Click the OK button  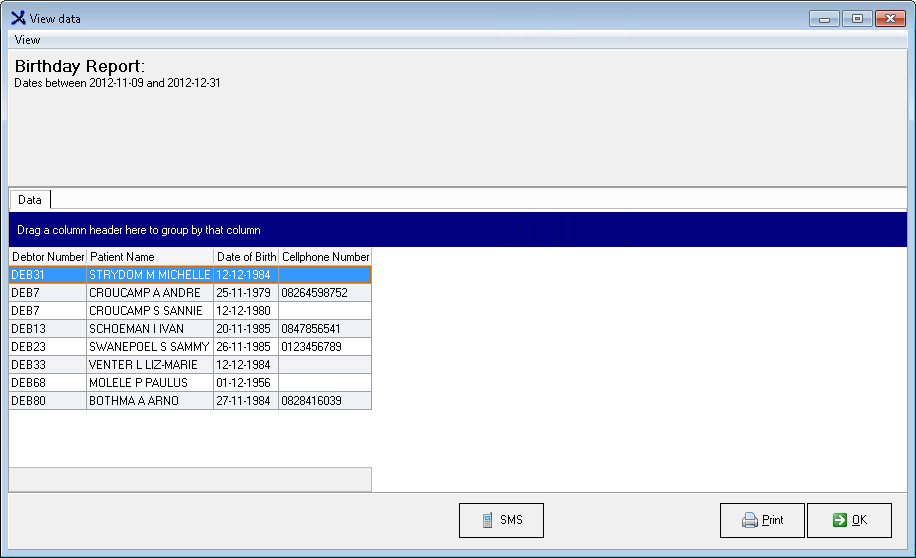849,520
